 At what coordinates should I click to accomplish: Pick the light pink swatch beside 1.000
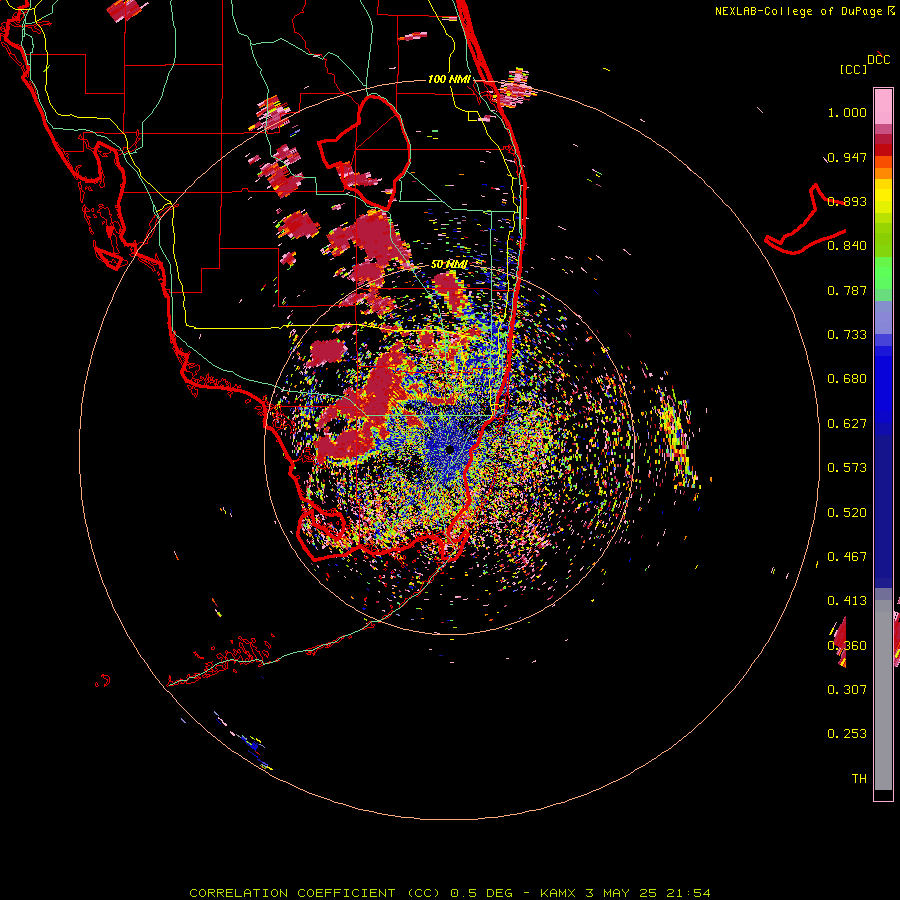coord(883,107)
